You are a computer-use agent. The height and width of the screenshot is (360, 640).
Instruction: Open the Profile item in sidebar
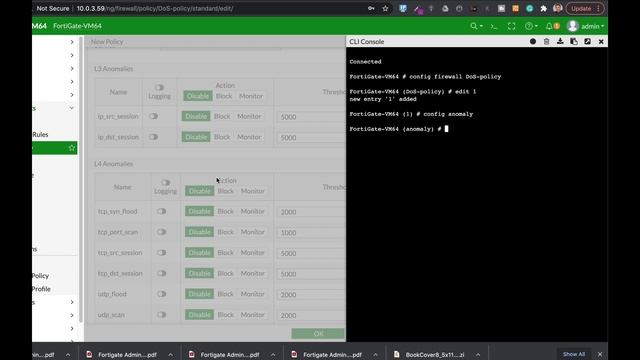point(41,289)
